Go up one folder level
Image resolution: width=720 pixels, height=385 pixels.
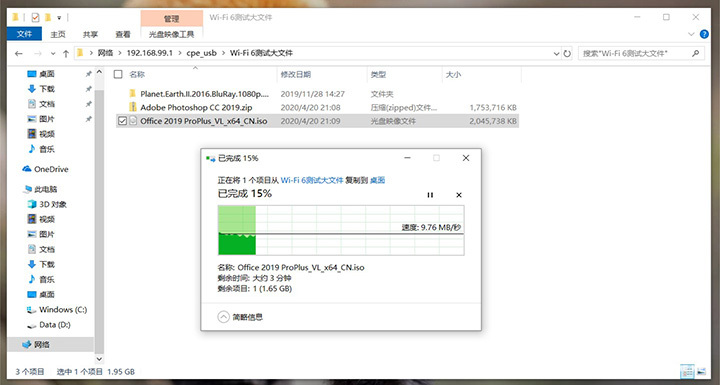click(x=66, y=53)
